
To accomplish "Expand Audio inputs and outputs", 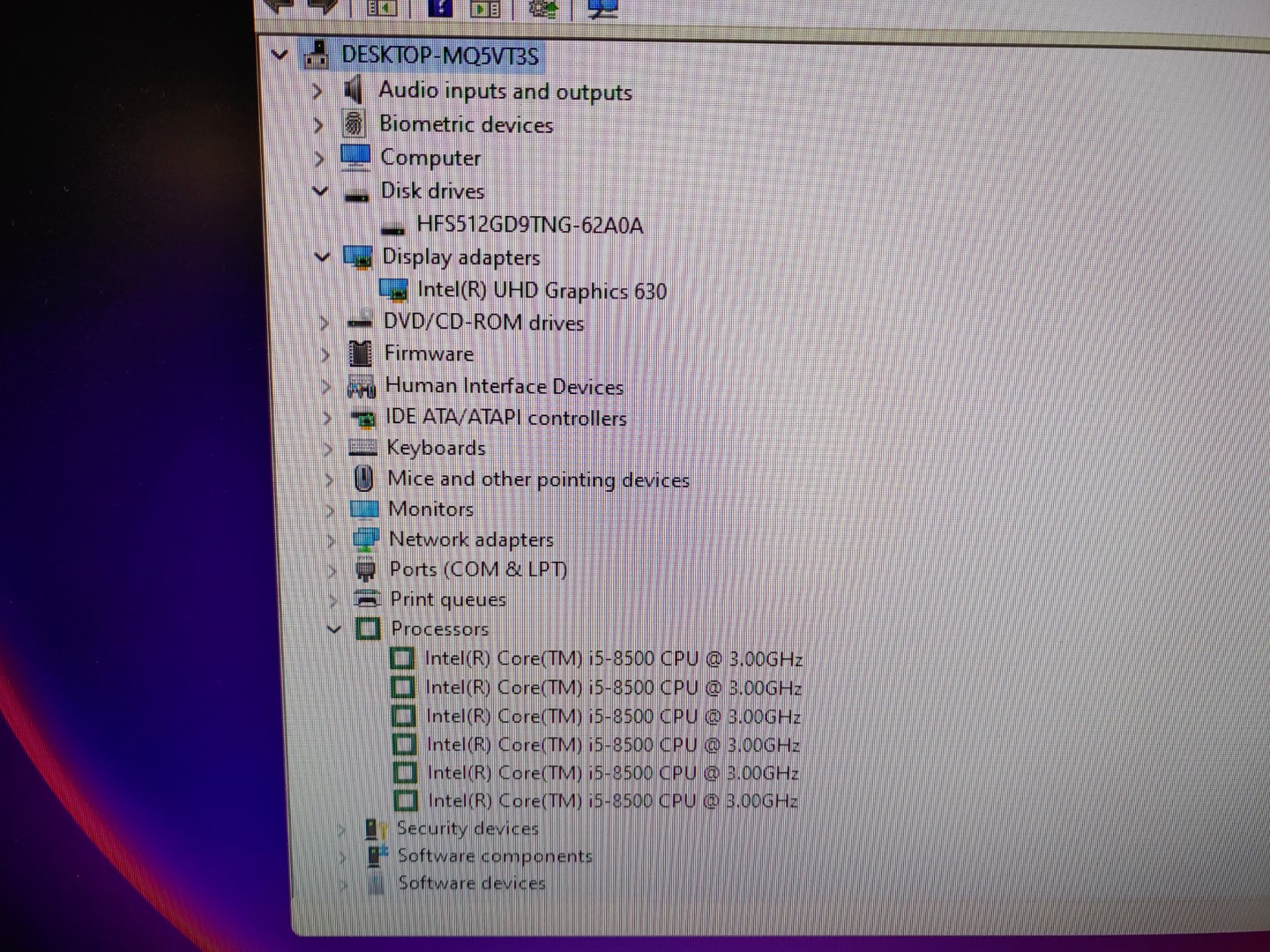I will 317,90.
